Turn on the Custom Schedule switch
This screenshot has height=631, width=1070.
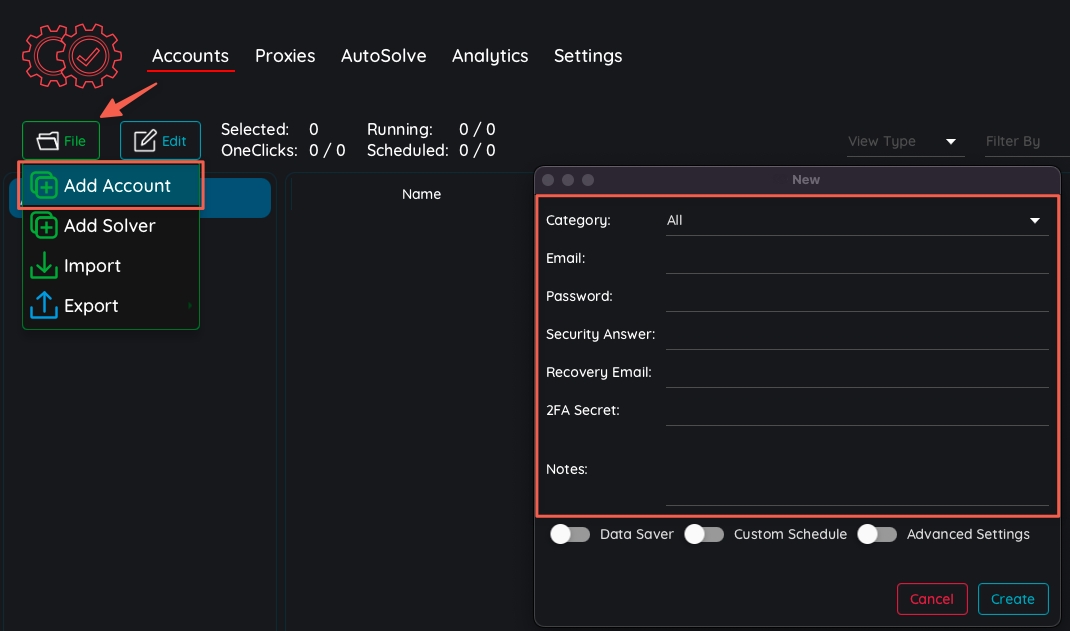point(704,534)
